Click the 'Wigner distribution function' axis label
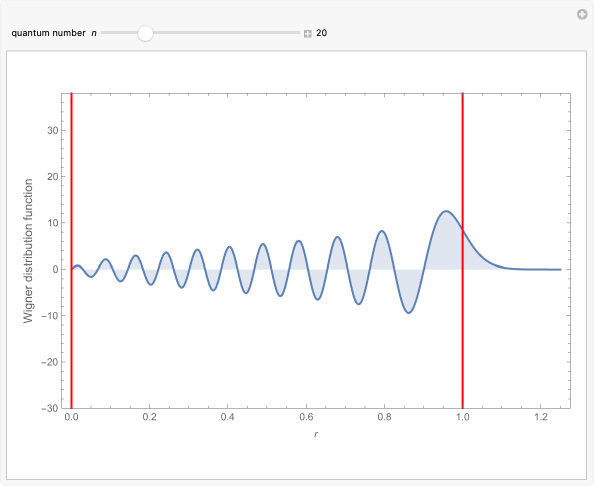The width and height of the screenshot is (594, 487). tap(28, 251)
